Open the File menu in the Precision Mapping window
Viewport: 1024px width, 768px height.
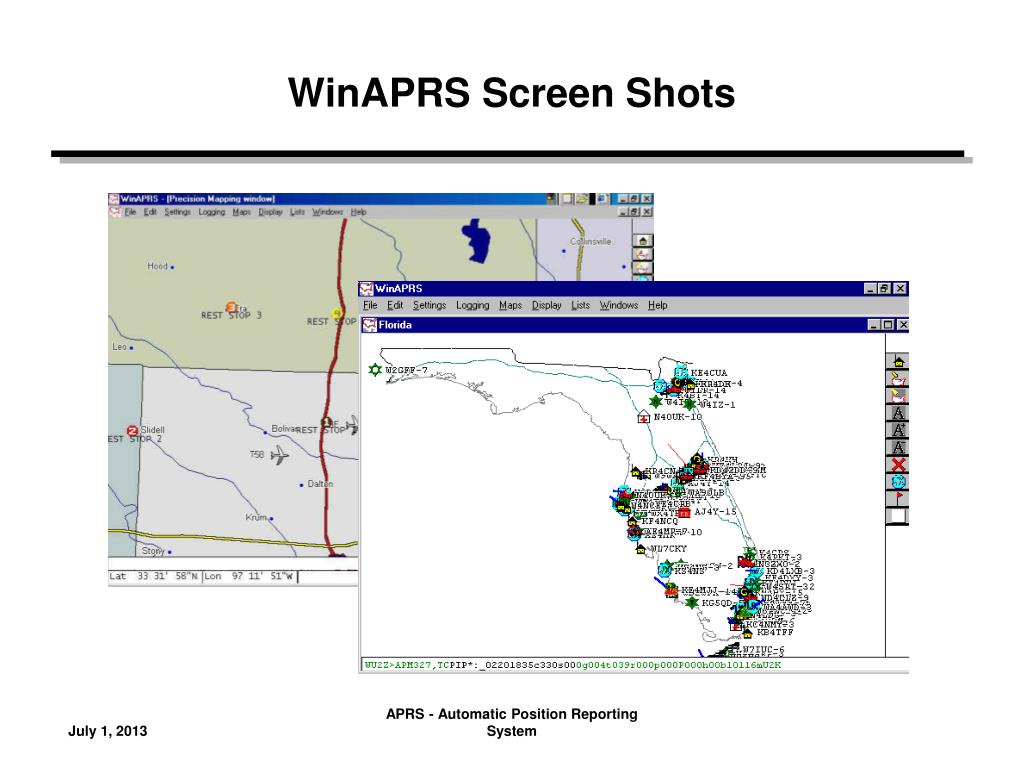[x=131, y=212]
